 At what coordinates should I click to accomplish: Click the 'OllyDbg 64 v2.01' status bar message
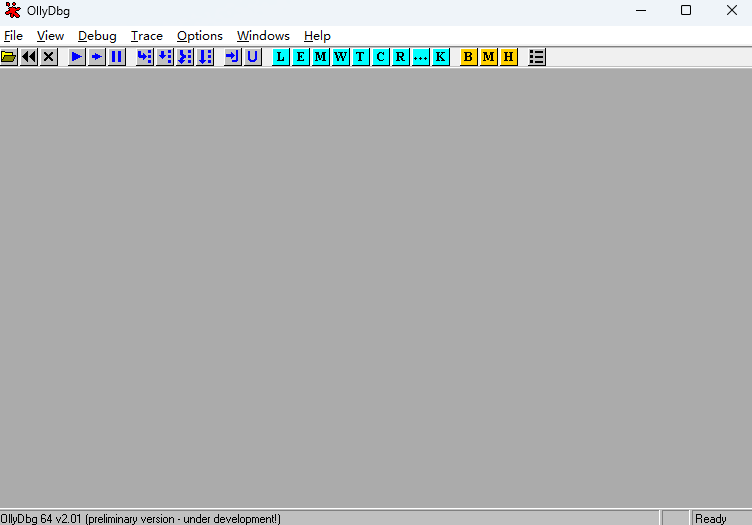[x=141, y=519]
